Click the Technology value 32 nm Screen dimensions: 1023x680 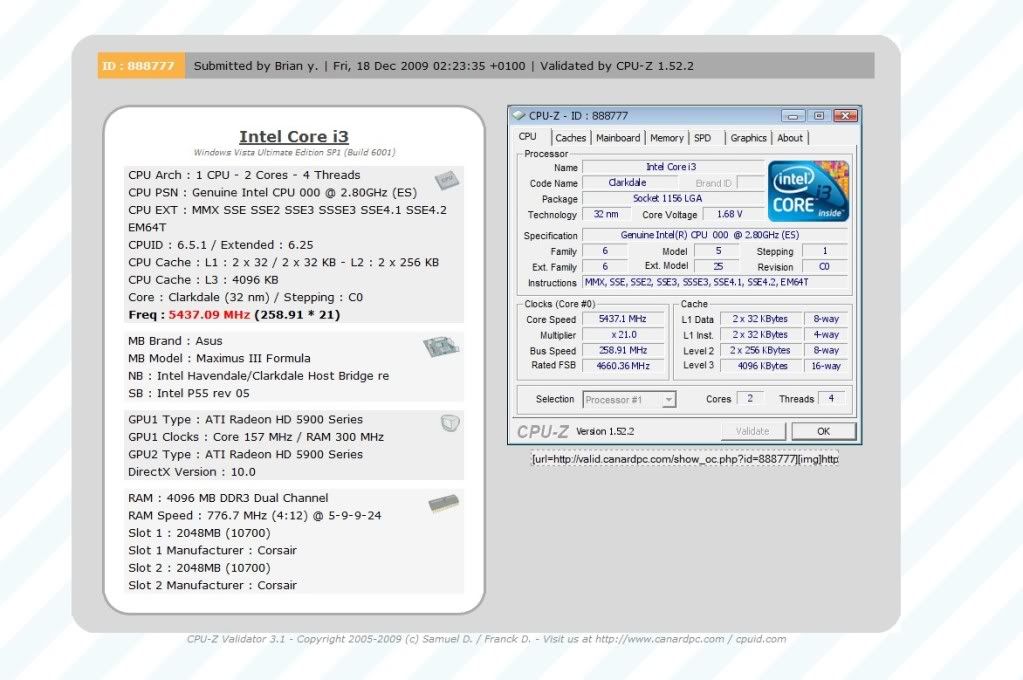[605, 214]
